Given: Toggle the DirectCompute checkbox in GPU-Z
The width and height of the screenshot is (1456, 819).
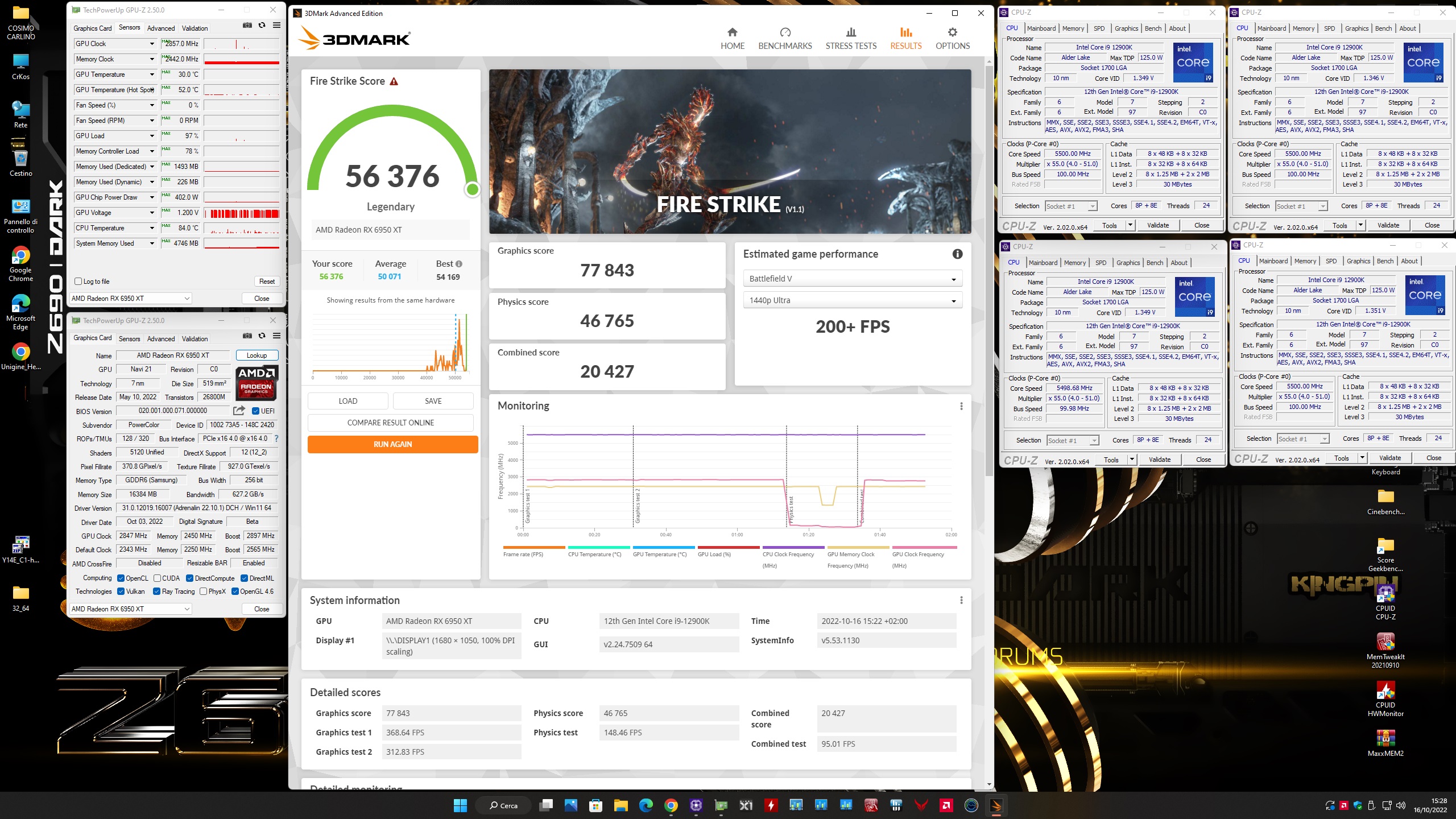Looking at the screenshot, I should [x=189, y=578].
